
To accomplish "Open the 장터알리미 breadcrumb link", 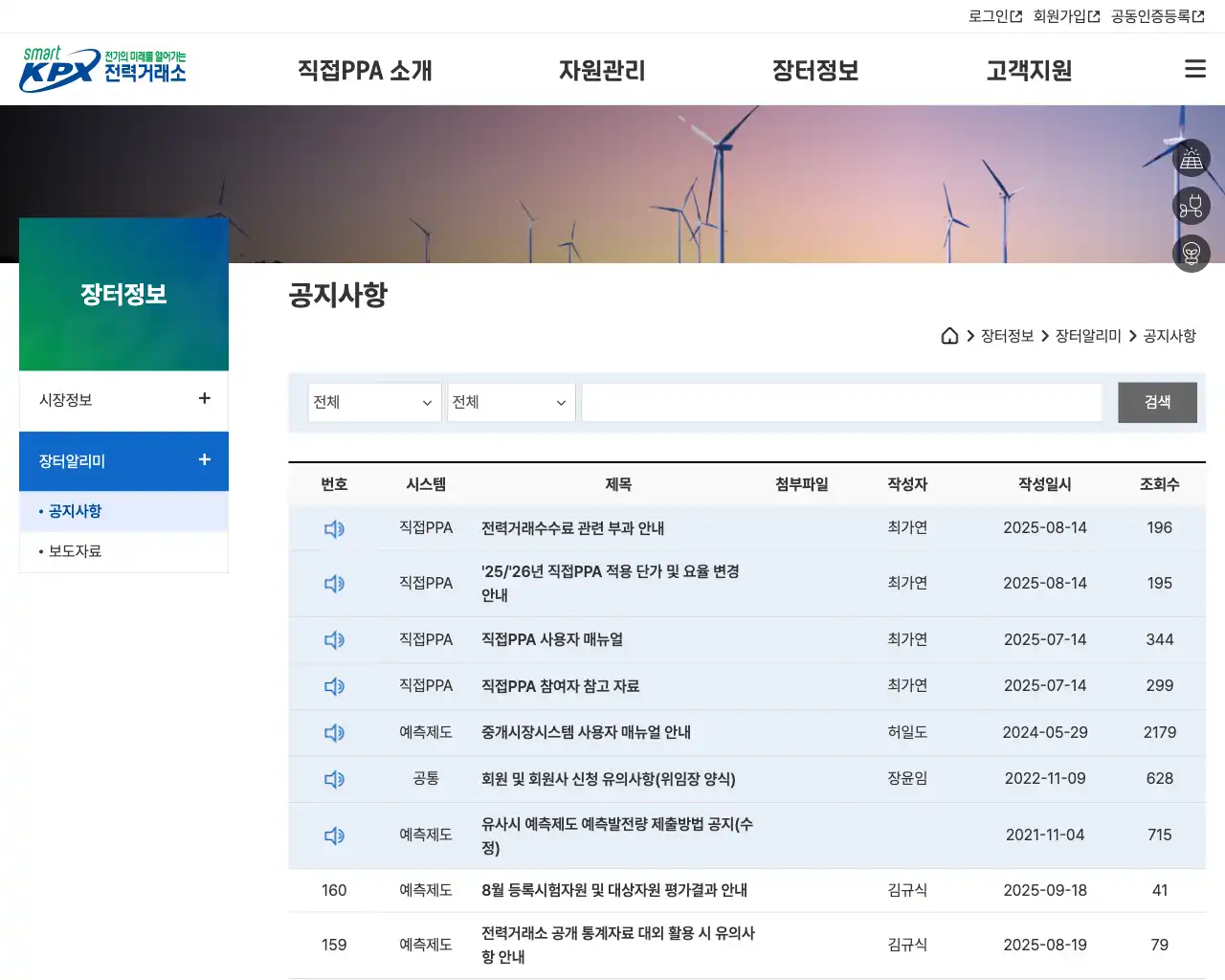I will point(1086,336).
